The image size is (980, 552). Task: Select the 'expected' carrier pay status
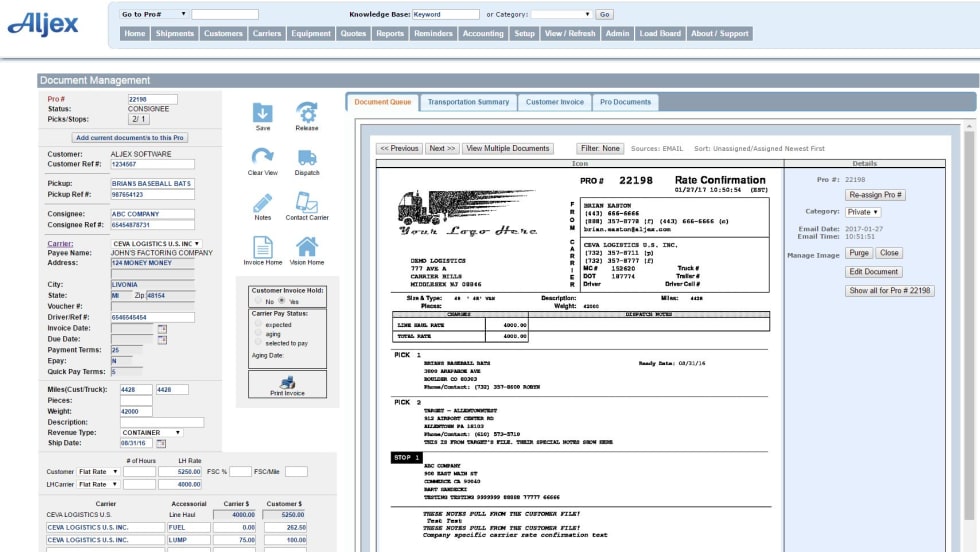(x=259, y=325)
